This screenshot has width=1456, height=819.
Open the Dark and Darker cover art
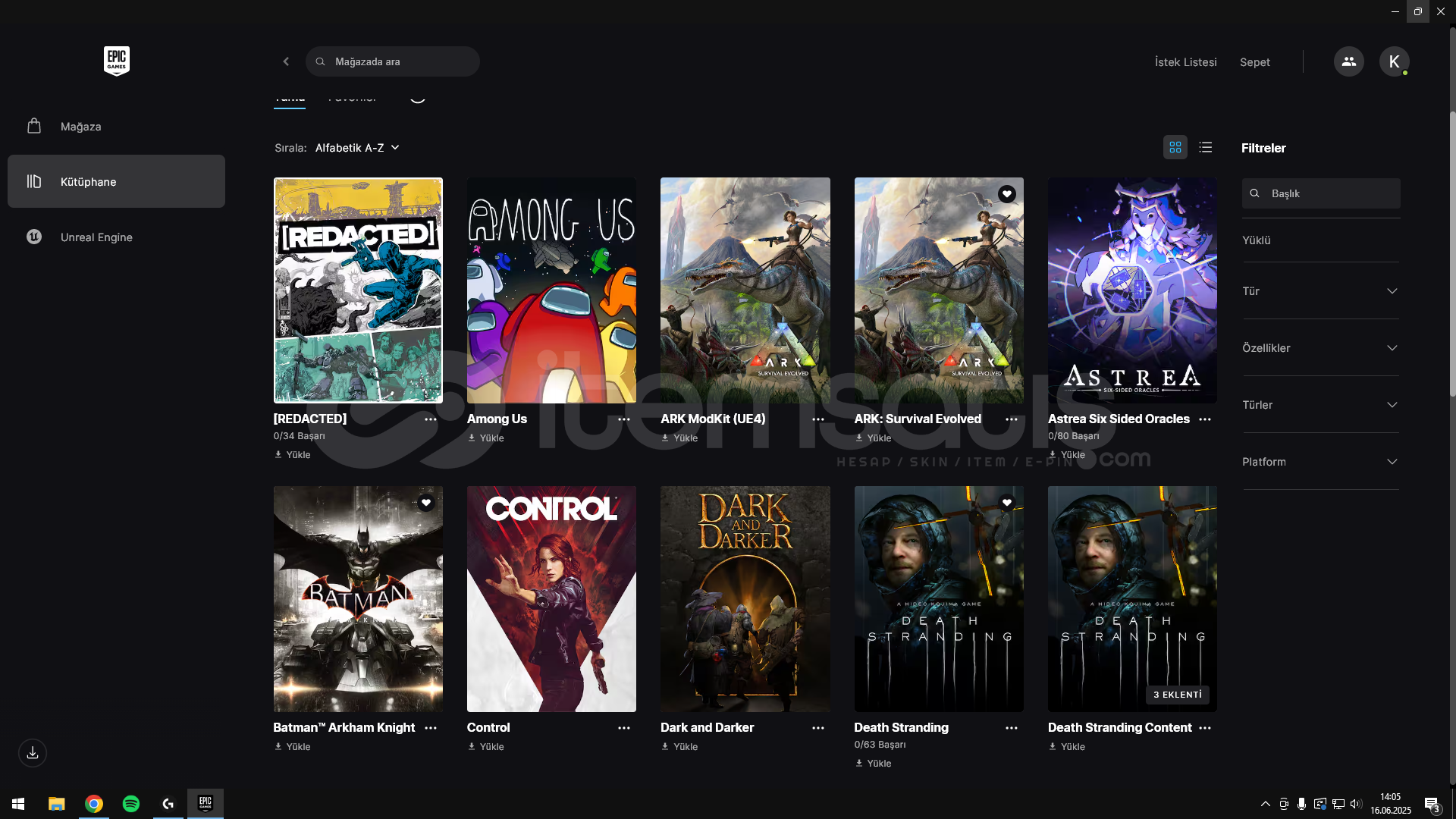tap(745, 599)
